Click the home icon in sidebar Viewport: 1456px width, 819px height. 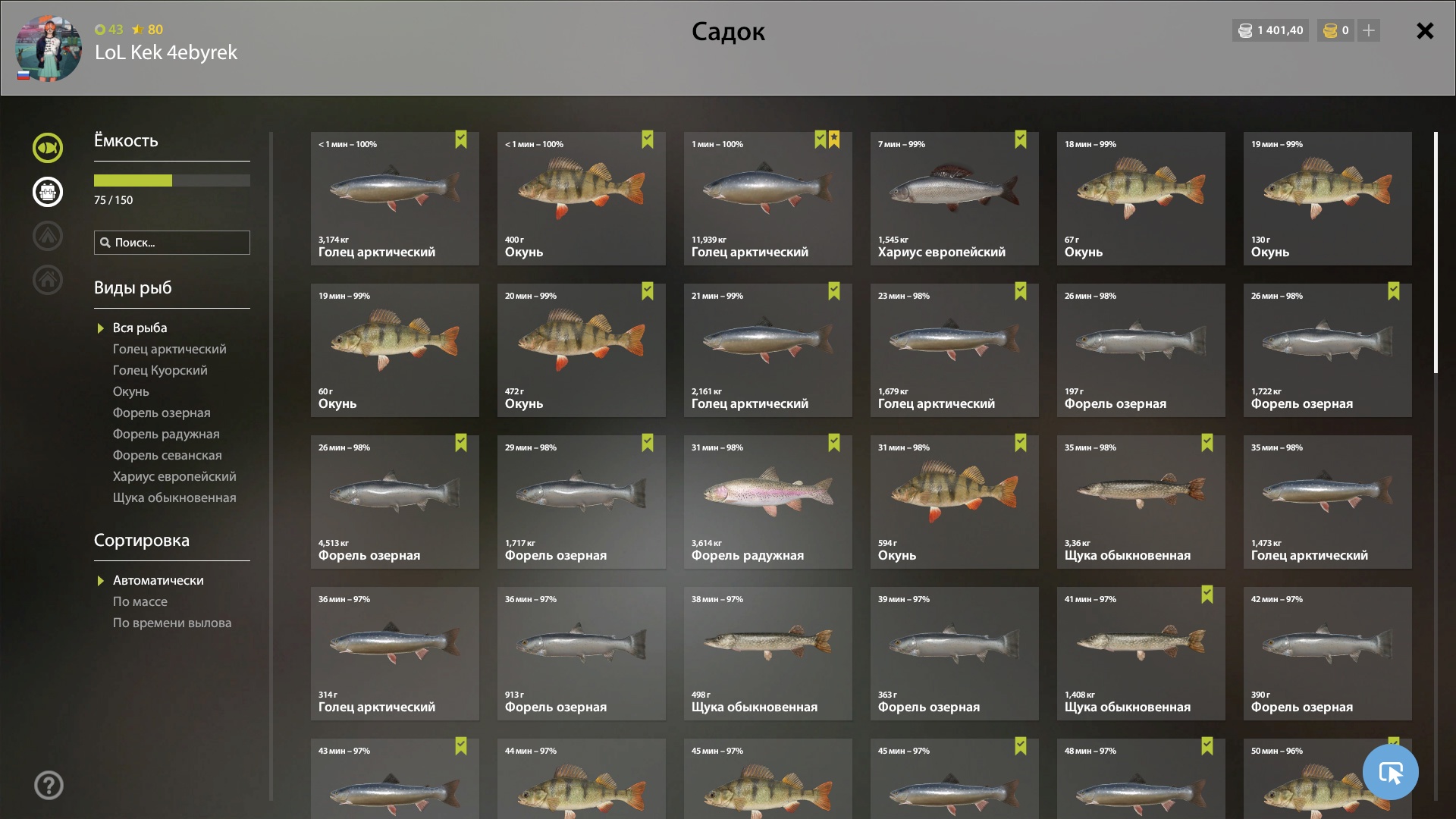48,280
